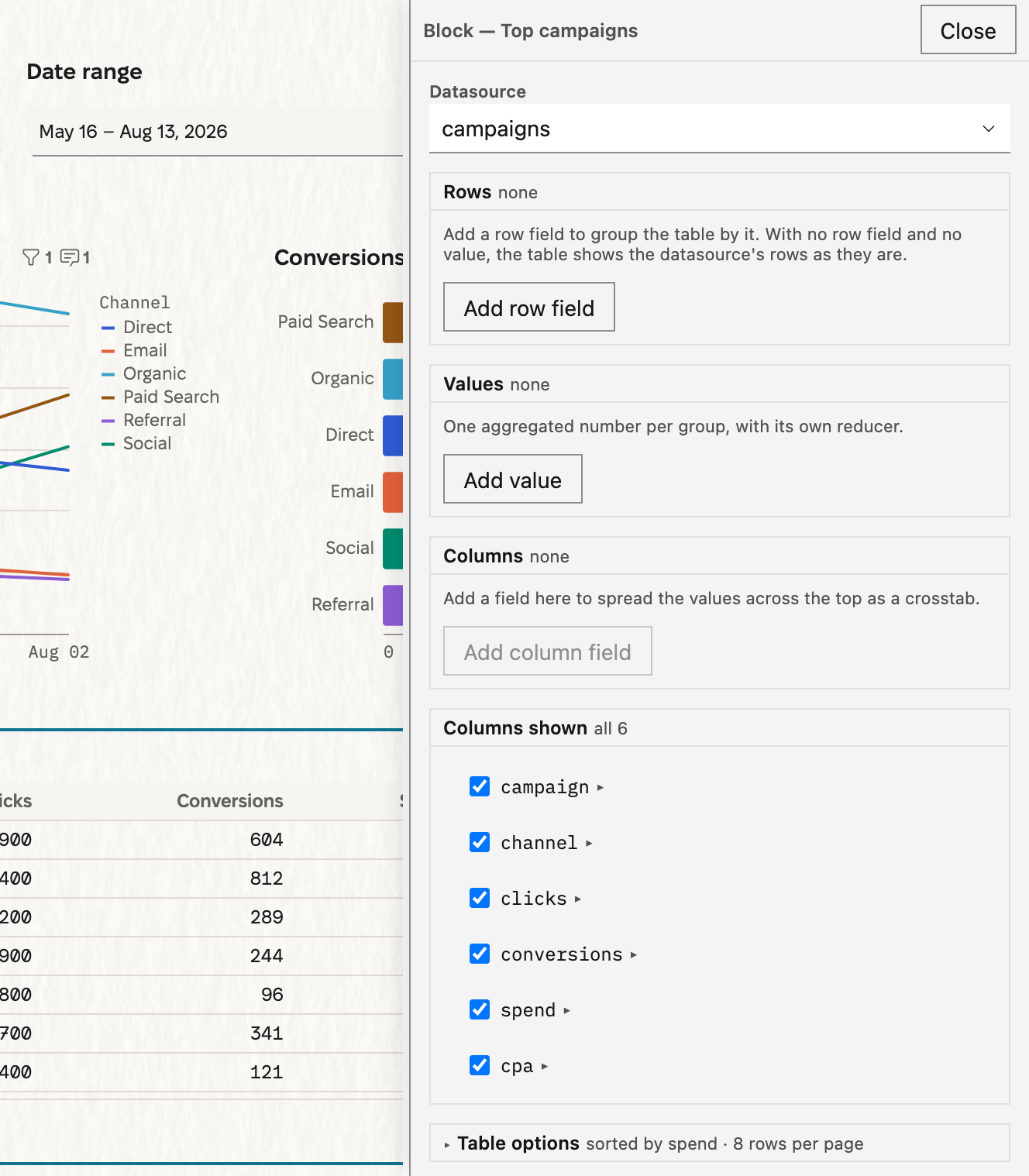Click the filter icon above the chart
The width and height of the screenshot is (1029, 1176).
click(31, 257)
